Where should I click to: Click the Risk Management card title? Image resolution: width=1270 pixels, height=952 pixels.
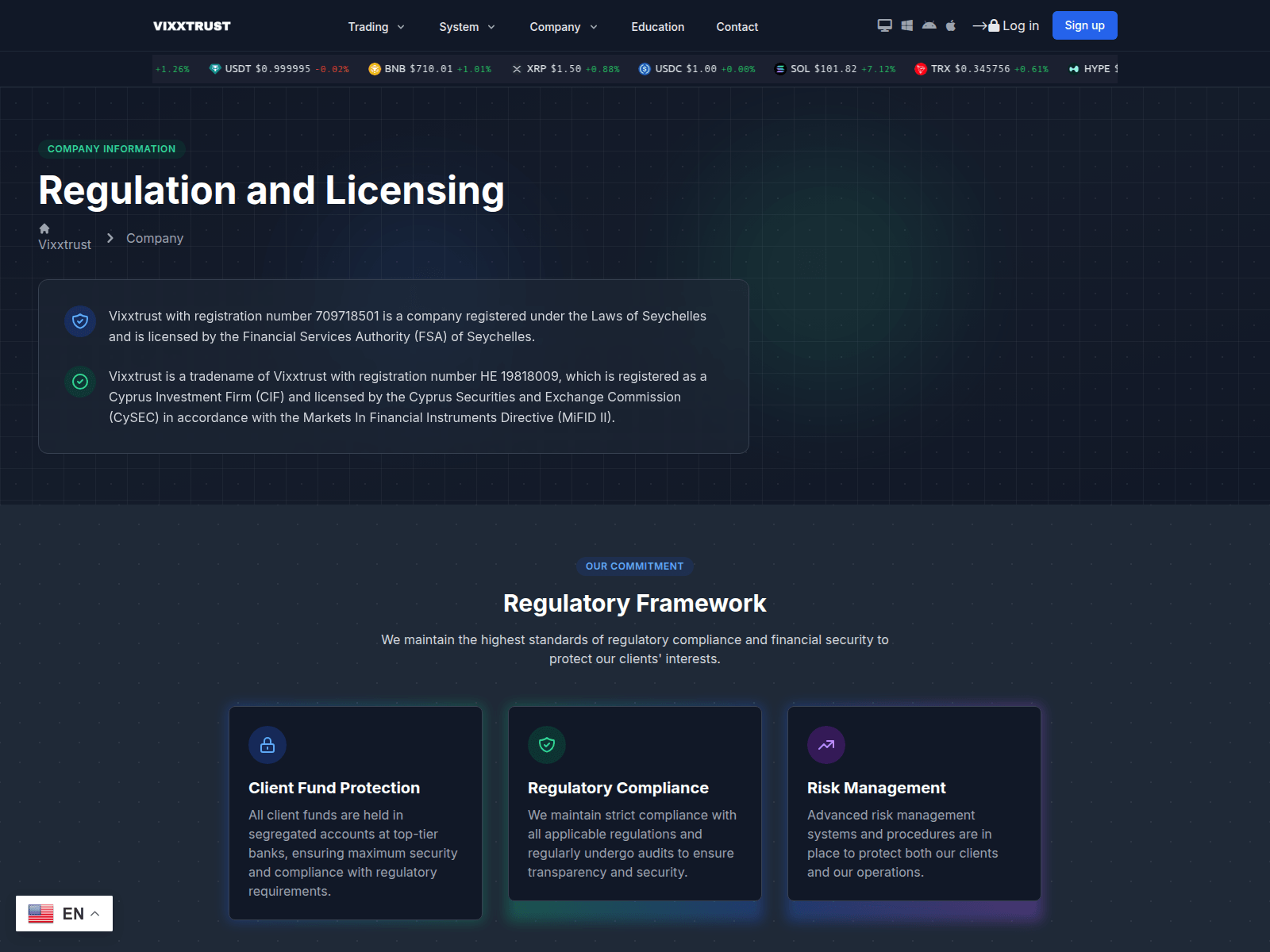[x=876, y=788]
